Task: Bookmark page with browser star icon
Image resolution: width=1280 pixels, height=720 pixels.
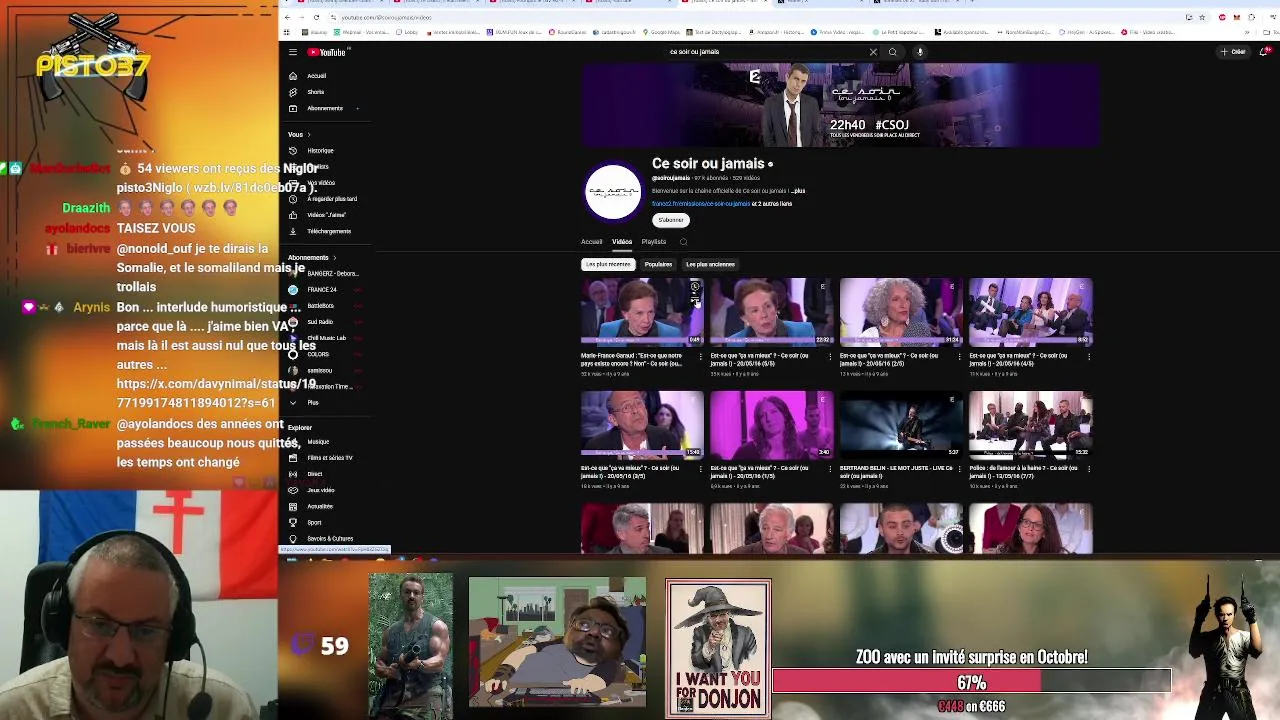Action: pos(1202,17)
